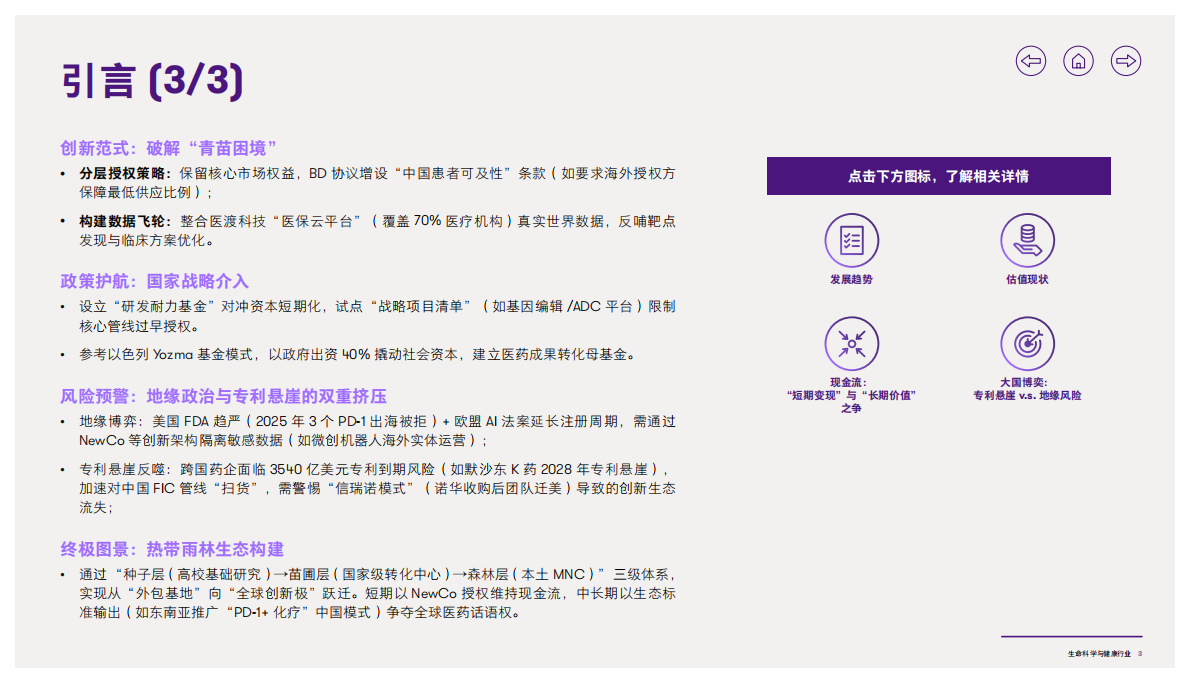The height and width of the screenshot is (683, 1190).
Task: Select the 大国博弈 dartboard target icon
Action: click(1027, 345)
